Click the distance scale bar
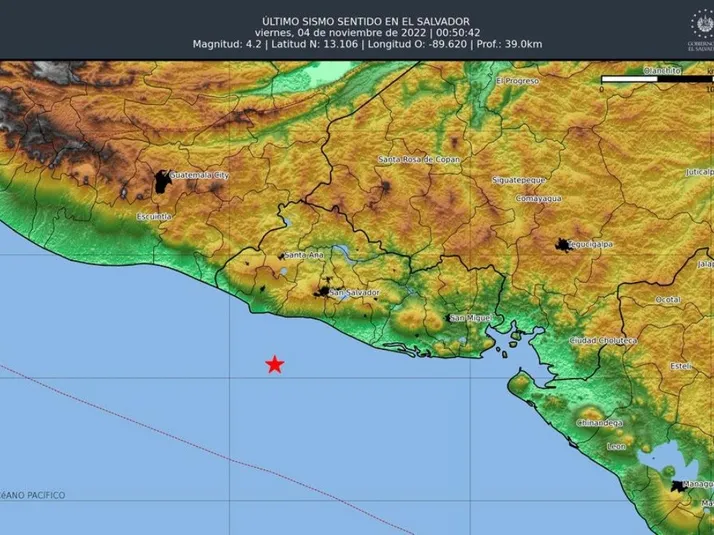 (654, 79)
